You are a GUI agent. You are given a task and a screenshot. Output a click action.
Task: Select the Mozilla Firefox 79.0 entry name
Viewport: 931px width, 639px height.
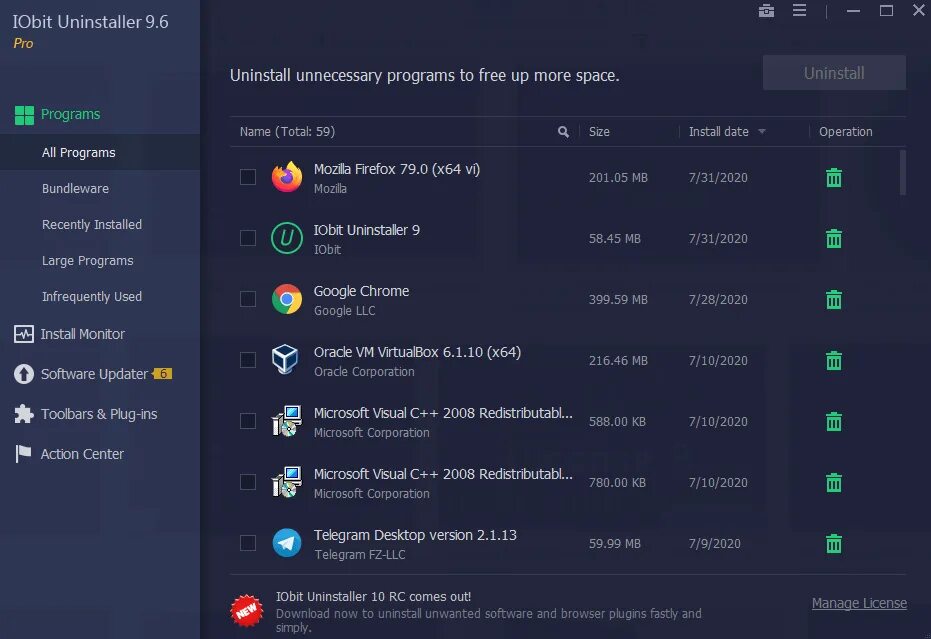(x=397, y=169)
